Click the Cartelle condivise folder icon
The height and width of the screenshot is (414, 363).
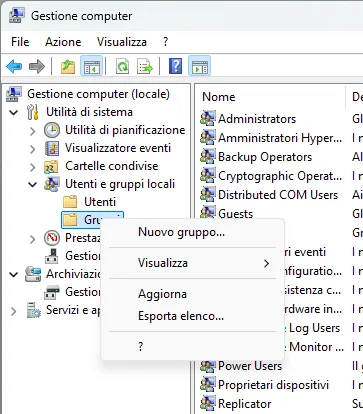51,166
